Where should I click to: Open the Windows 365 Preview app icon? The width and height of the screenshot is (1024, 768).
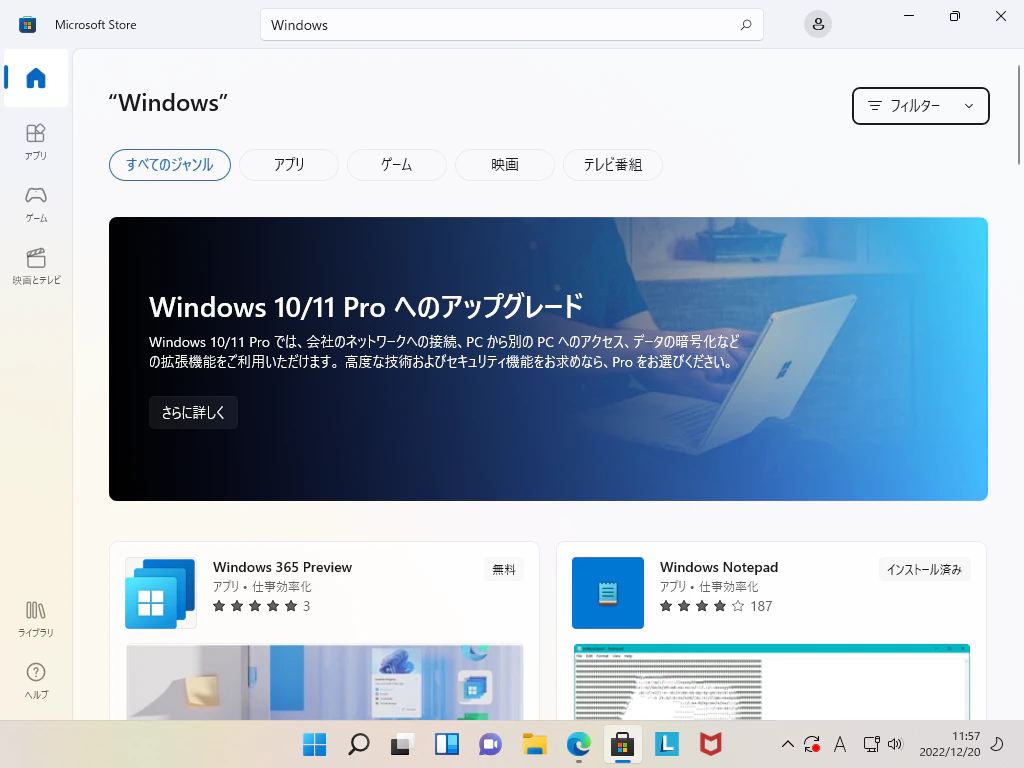point(161,593)
